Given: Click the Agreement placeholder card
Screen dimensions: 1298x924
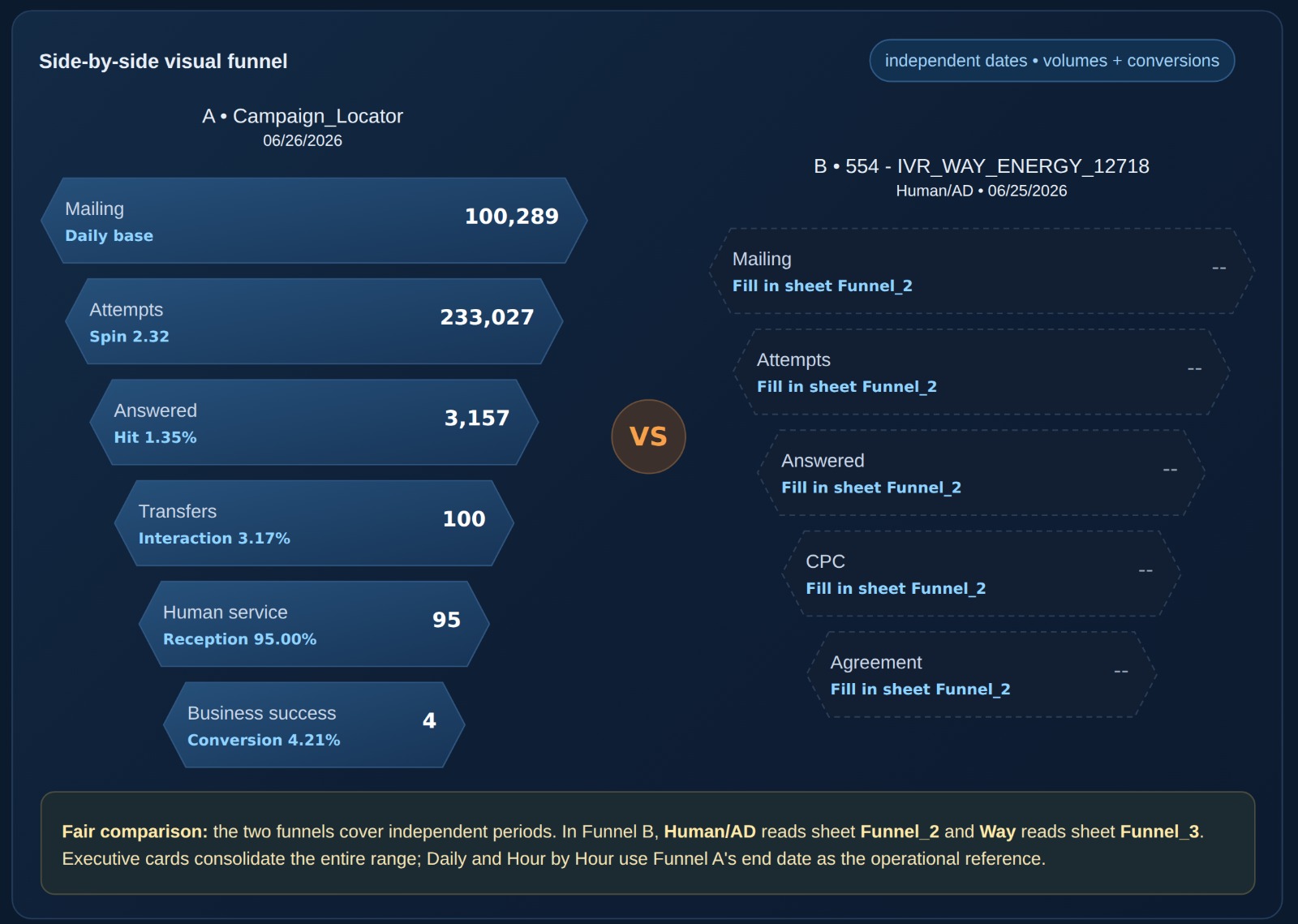Looking at the screenshot, I should point(982,674).
